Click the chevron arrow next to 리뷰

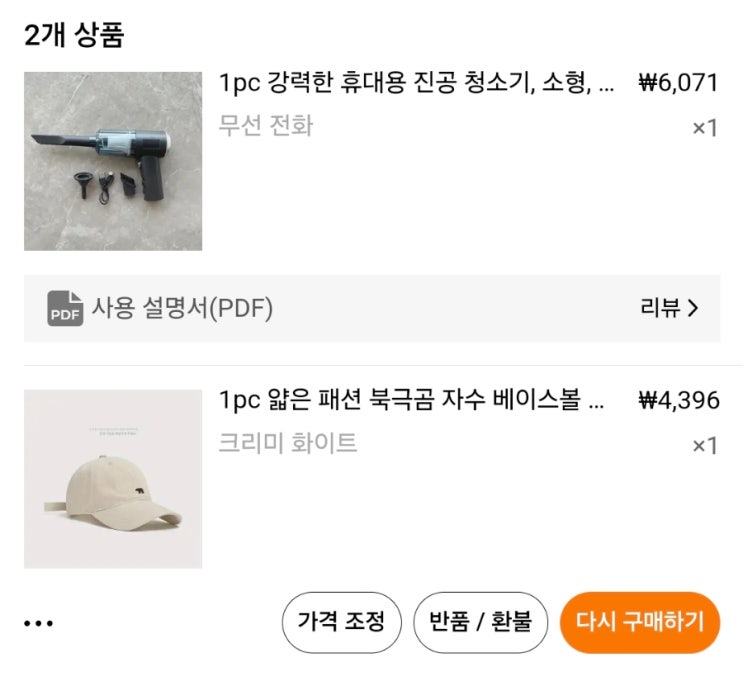point(693,308)
